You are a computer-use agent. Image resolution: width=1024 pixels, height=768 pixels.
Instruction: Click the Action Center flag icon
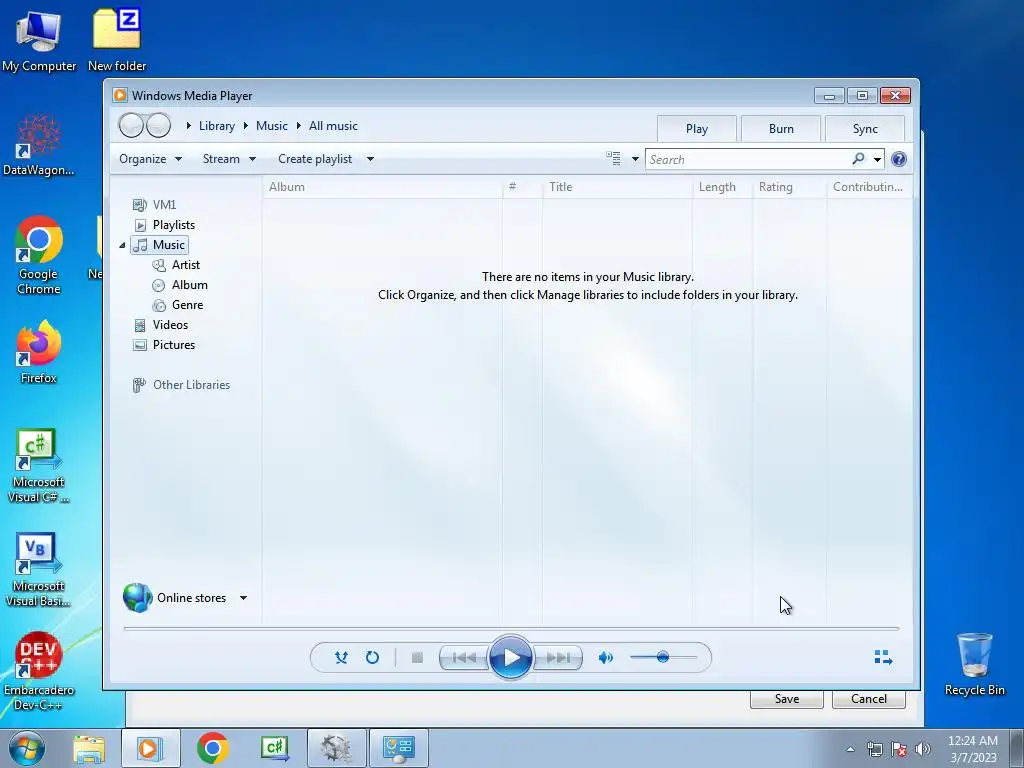[x=899, y=750]
